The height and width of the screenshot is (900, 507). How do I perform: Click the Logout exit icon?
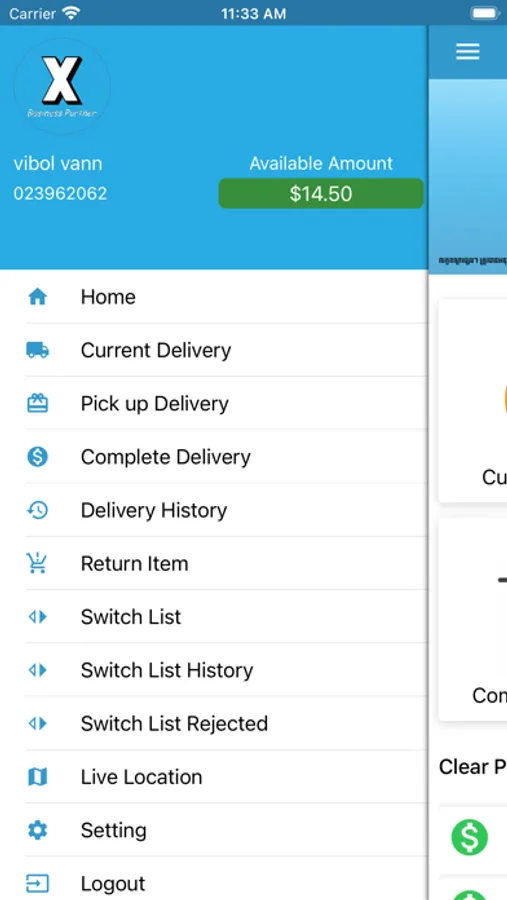tap(38, 883)
